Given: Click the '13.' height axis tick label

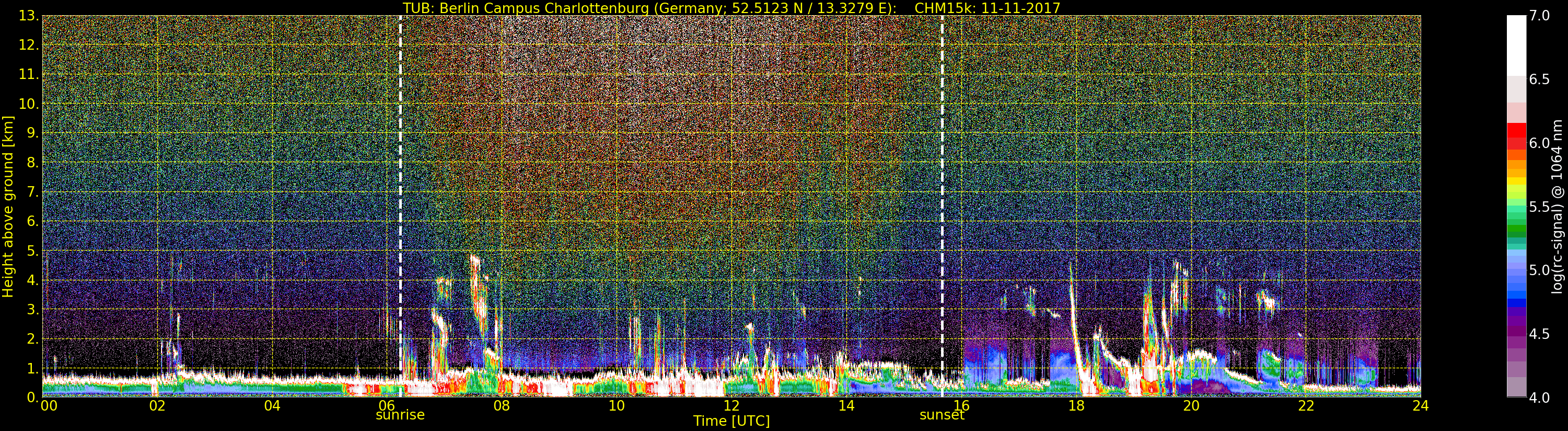Looking at the screenshot, I should click(29, 16).
